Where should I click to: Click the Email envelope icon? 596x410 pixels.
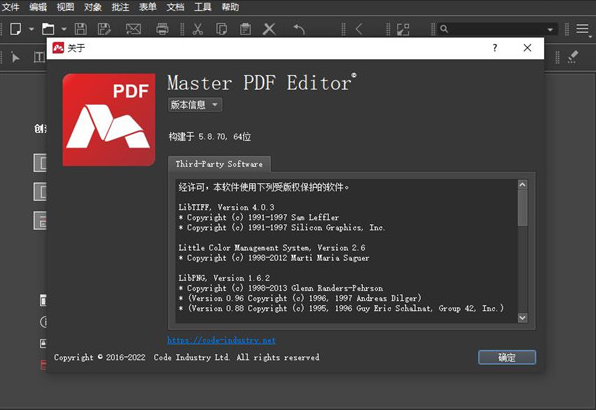tap(133, 29)
